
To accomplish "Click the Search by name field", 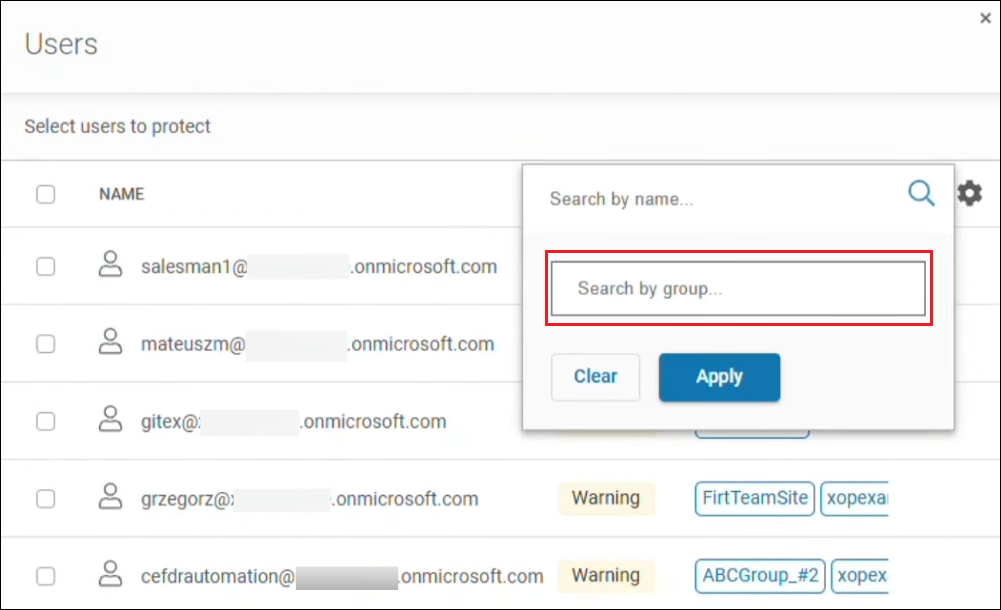I will point(700,198).
